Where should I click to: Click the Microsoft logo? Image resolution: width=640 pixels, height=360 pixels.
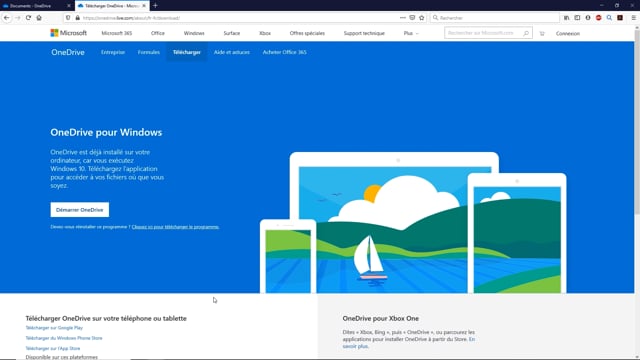pos(69,33)
